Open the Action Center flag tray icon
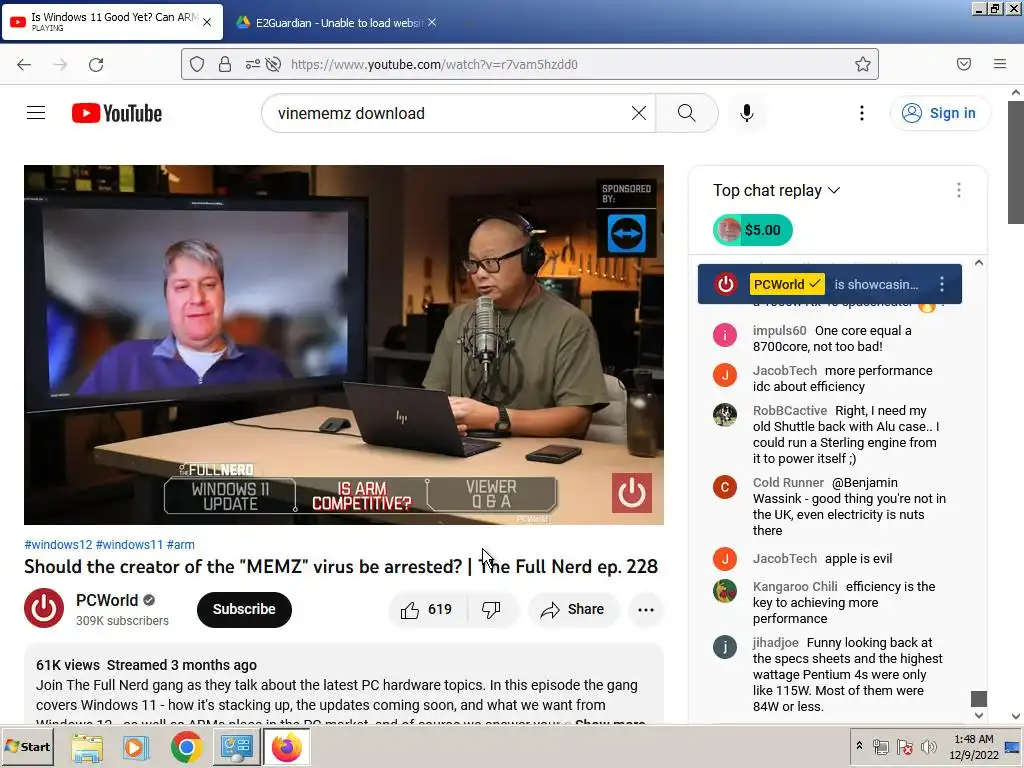 904,746
